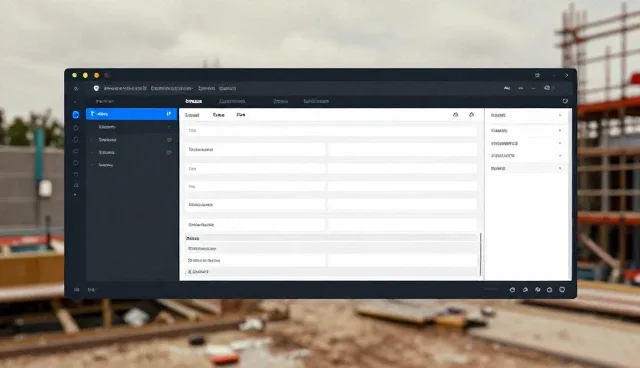Click the icon at the right end of the dark tab bar

[x=565, y=101]
